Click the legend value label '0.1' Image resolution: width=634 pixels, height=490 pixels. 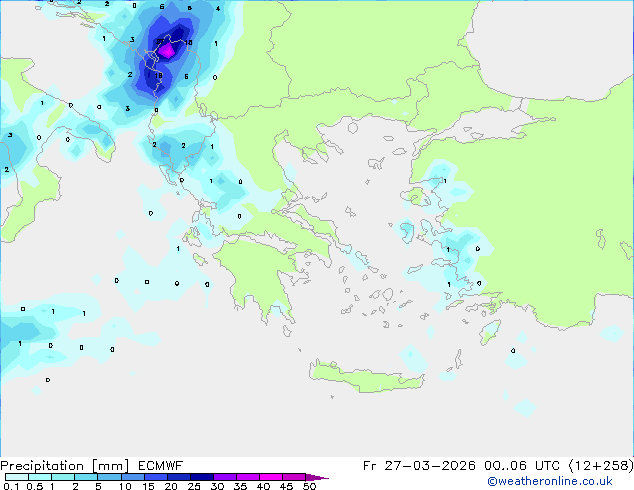pyautogui.click(x=11, y=486)
